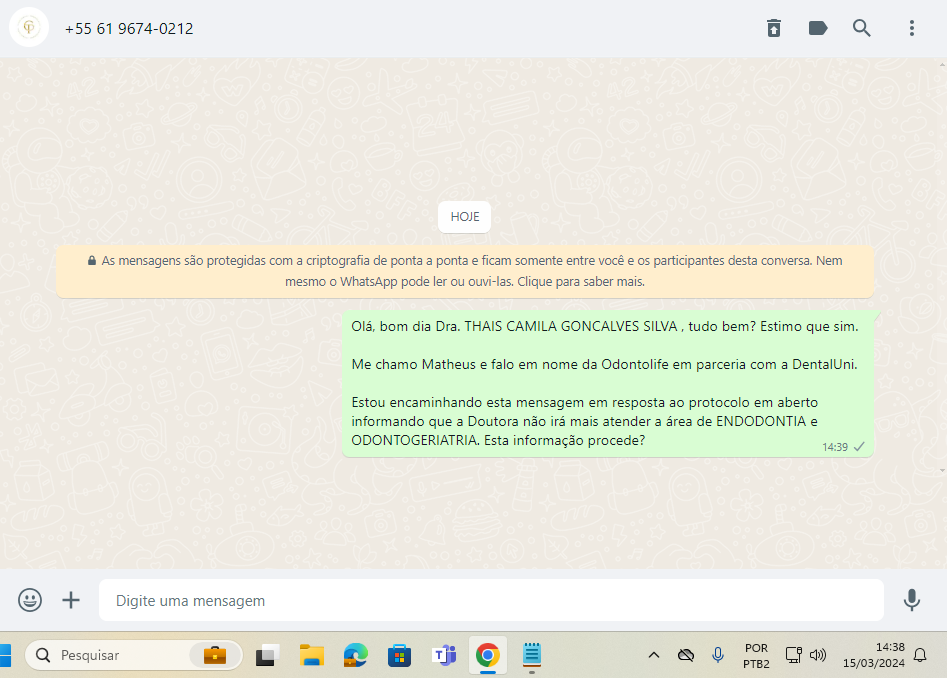947x678 pixels.
Task: Open network settings tray icon
Action: click(x=793, y=655)
